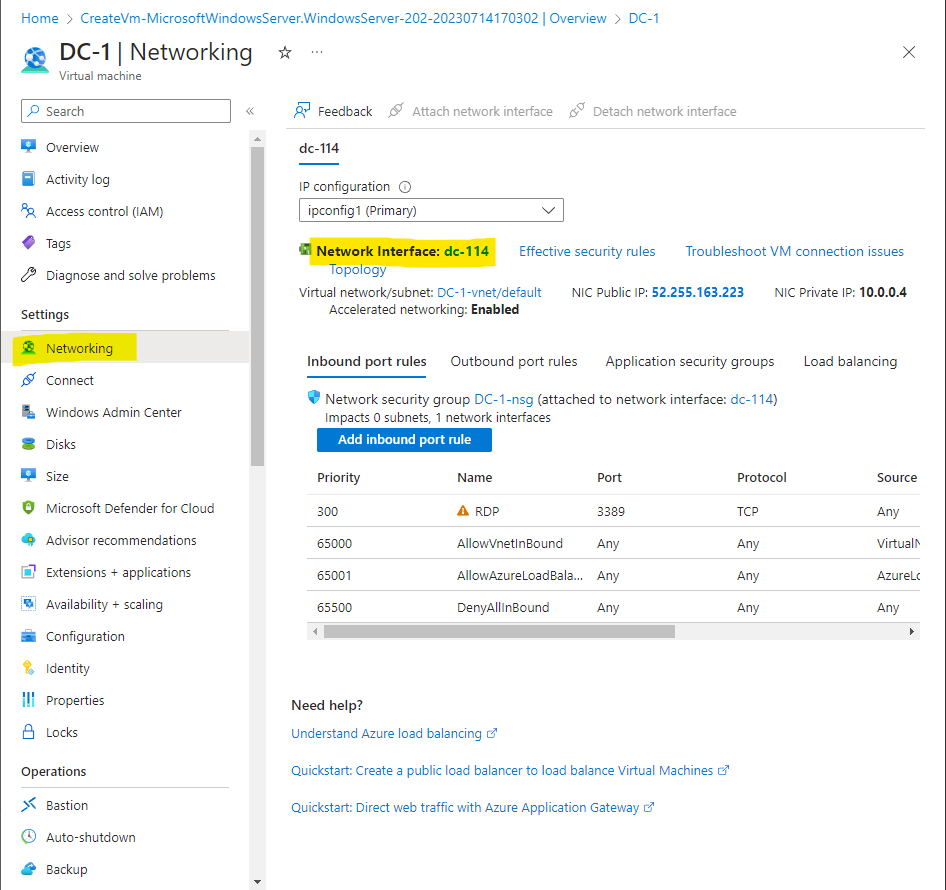Click the Locks padlock icon
This screenshot has width=946, height=890.
tap(28, 731)
